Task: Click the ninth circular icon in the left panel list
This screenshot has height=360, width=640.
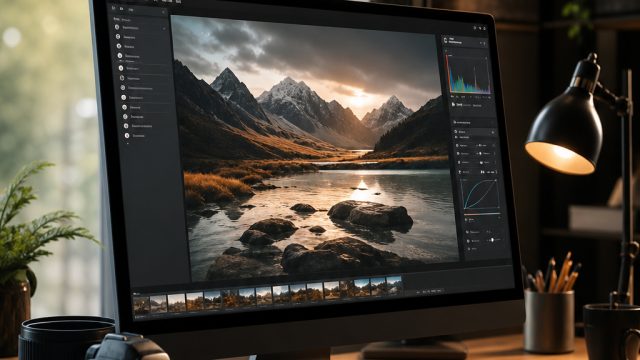Action: [124, 107]
